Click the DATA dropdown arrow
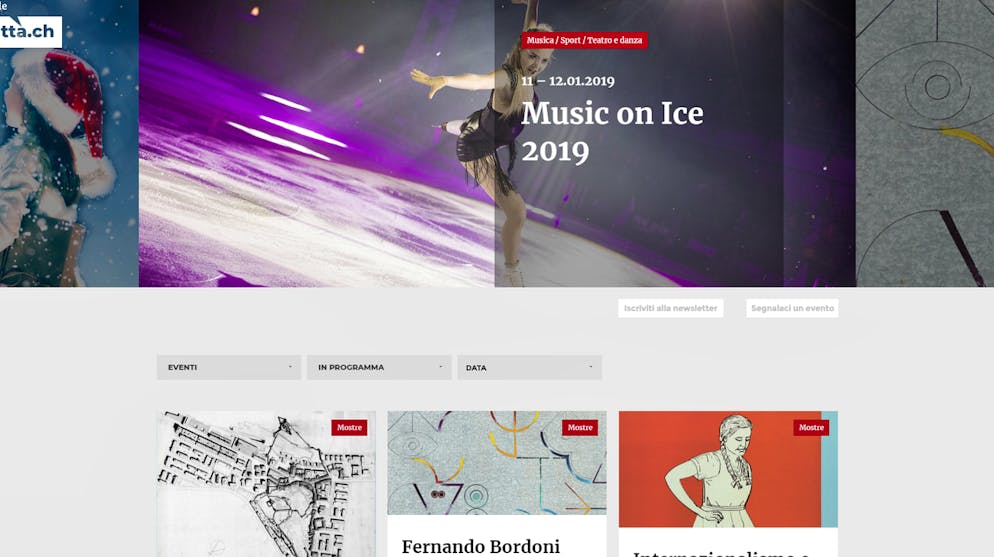 point(591,367)
